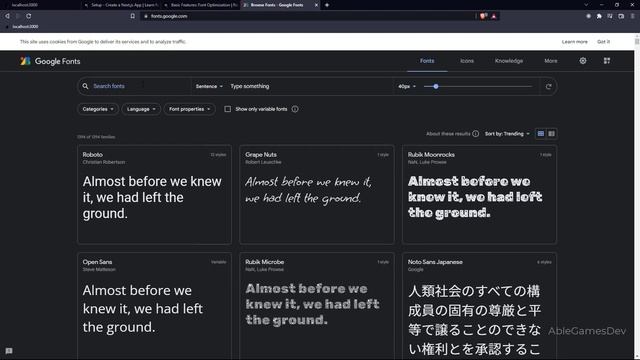
Task: Open the Sentence preview type dropdown
Action: coord(209,87)
